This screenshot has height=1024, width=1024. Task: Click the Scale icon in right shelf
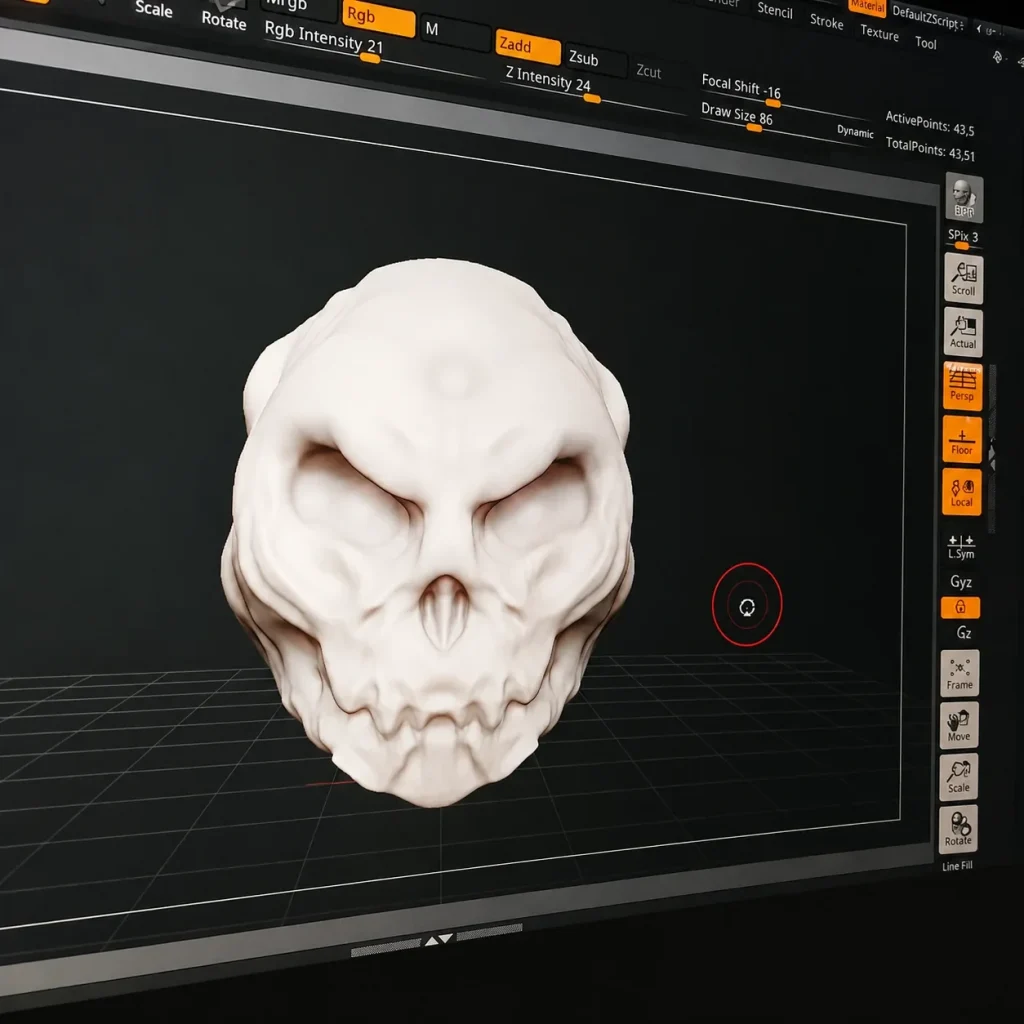959,777
